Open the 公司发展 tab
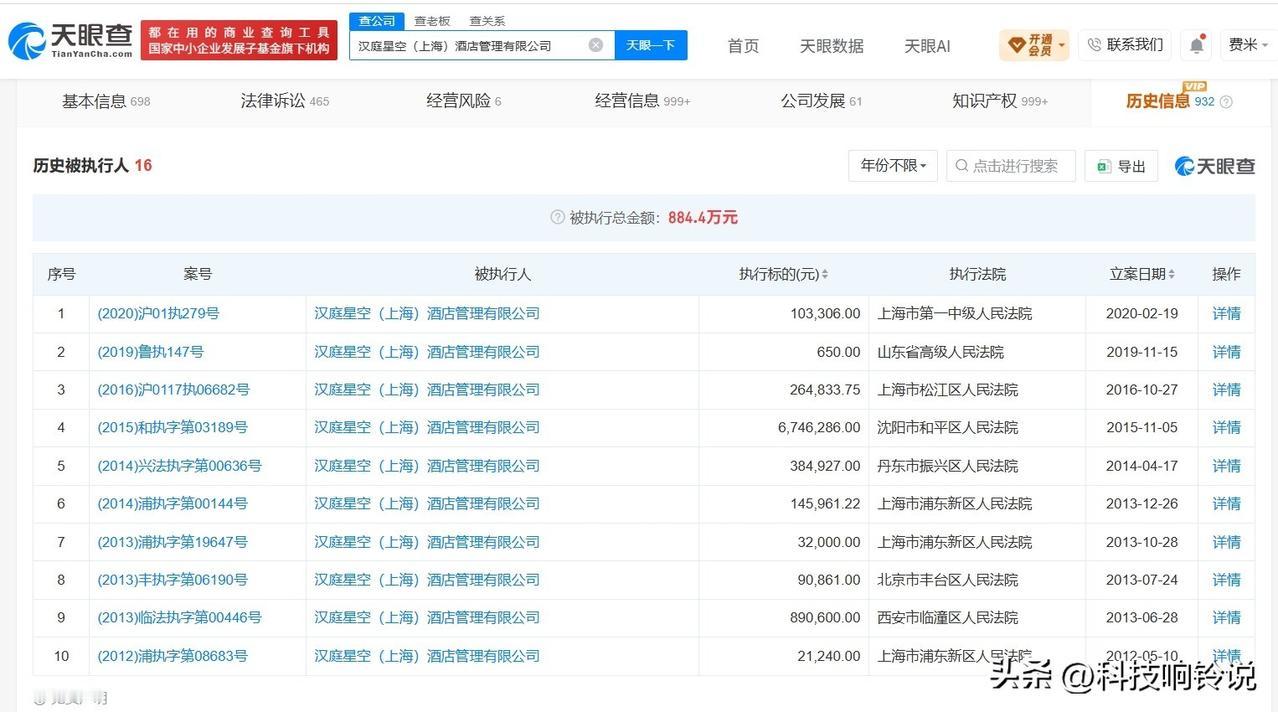This screenshot has width=1278, height=712. pyautogui.click(x=822, y=101)
